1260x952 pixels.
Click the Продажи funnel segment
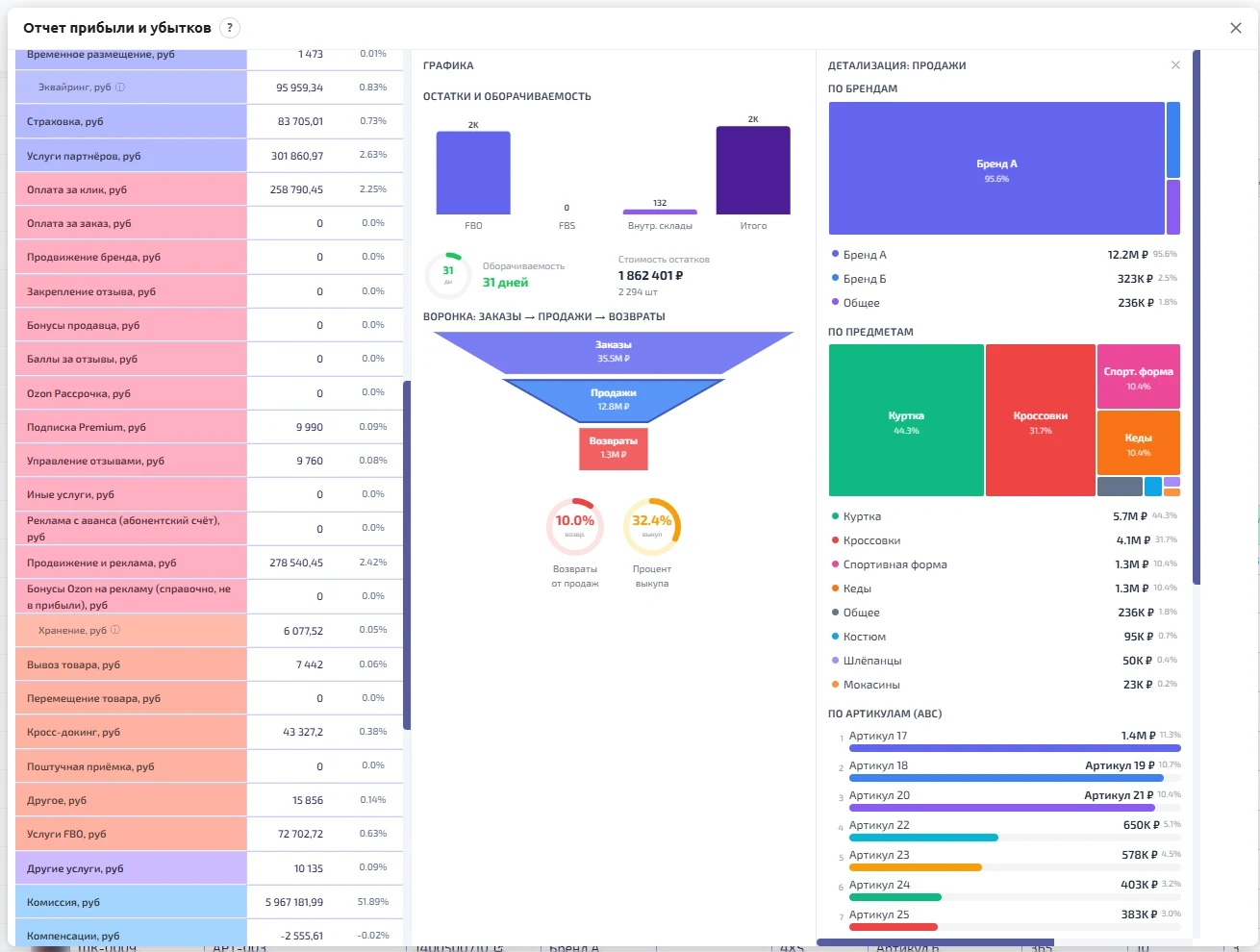(614, 400)
